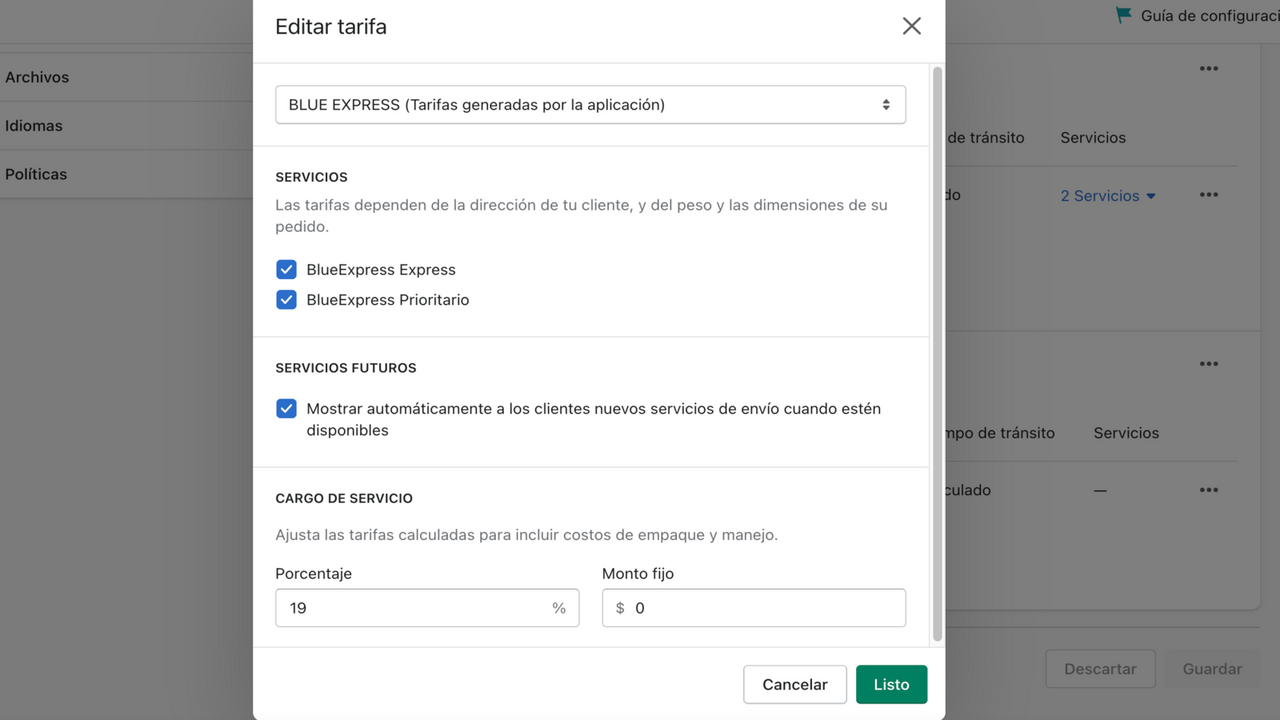Viewport: 1280px width, 720px height.
Task: Open the topmost three-dot menu in background page
Action: (1209, 69)
